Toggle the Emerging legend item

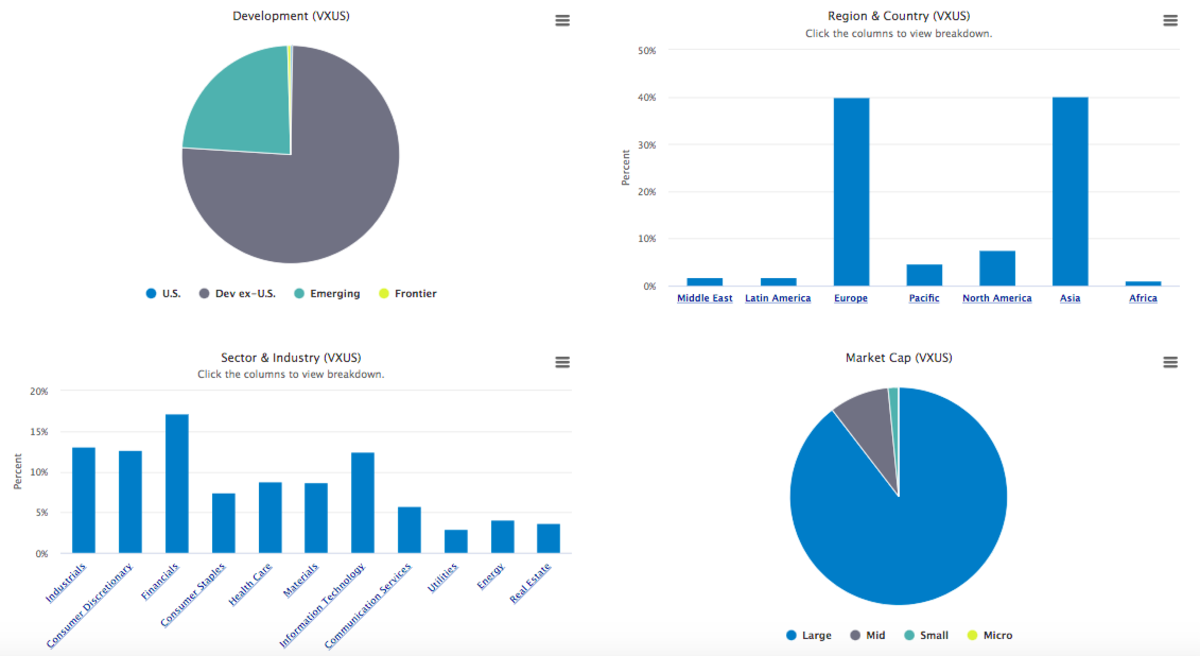(x=326, y=294)
